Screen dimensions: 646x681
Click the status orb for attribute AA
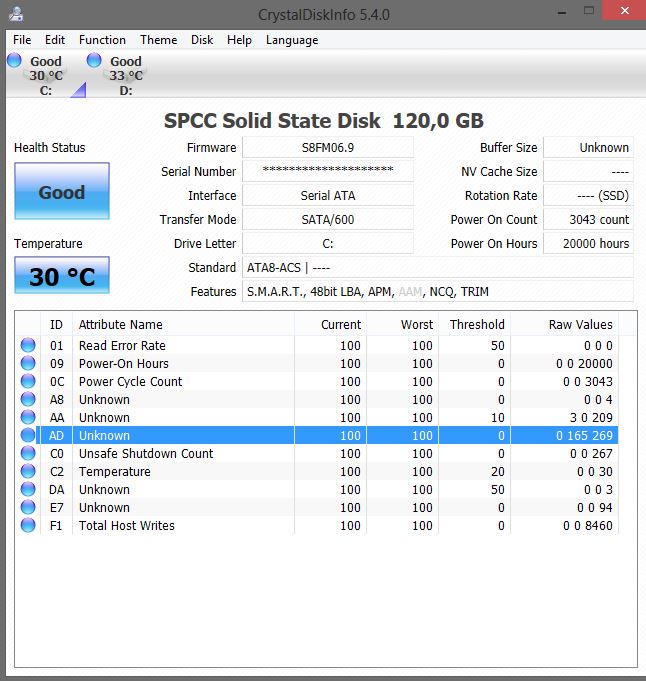28,417
